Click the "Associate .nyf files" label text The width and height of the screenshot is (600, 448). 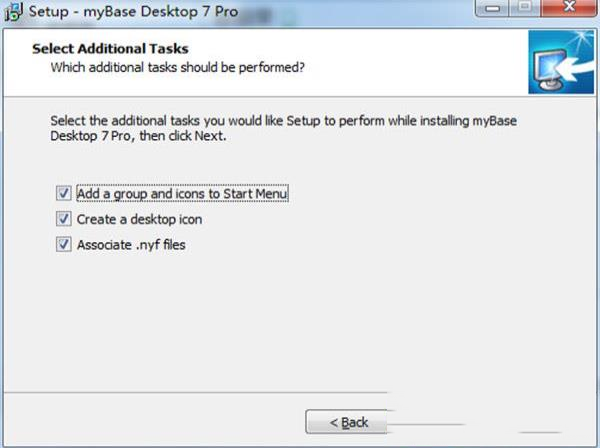click(131, 244)
